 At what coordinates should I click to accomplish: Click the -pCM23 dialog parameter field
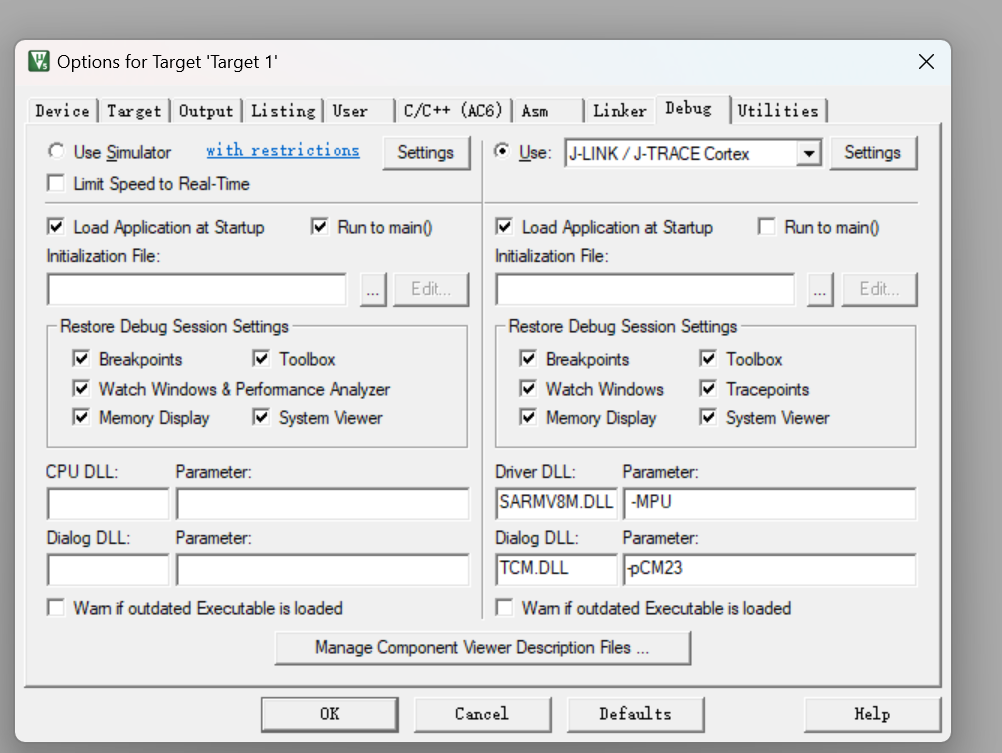tap(769, 569)
